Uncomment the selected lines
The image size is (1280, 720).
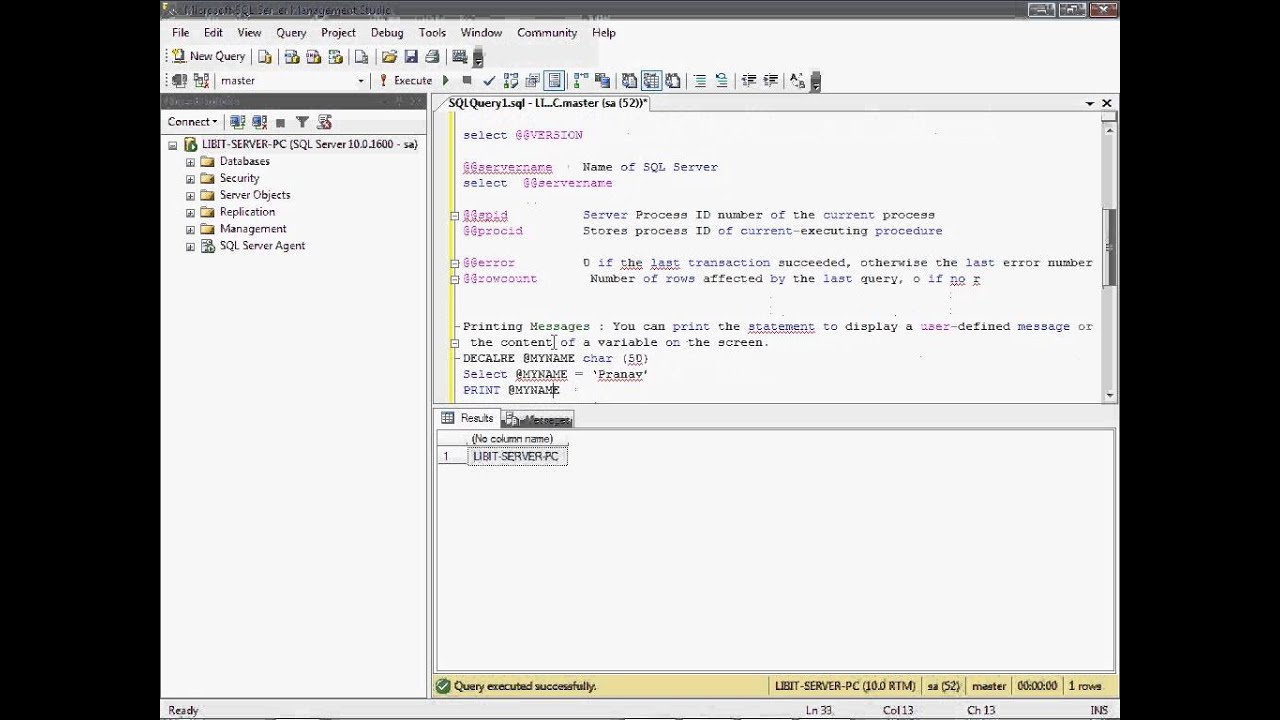click(x=722, y=81)
